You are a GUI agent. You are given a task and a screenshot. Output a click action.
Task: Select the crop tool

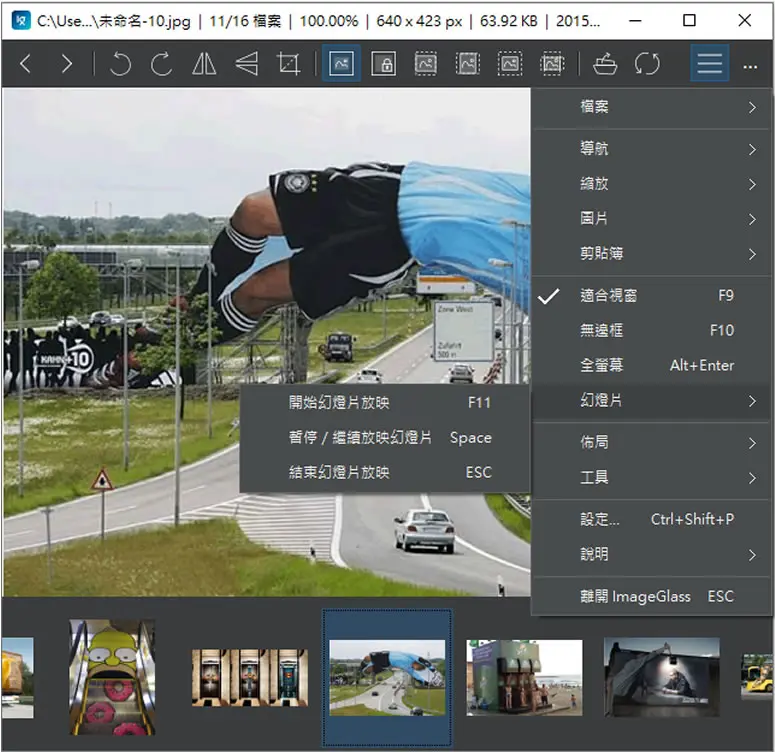click(289, 64)
